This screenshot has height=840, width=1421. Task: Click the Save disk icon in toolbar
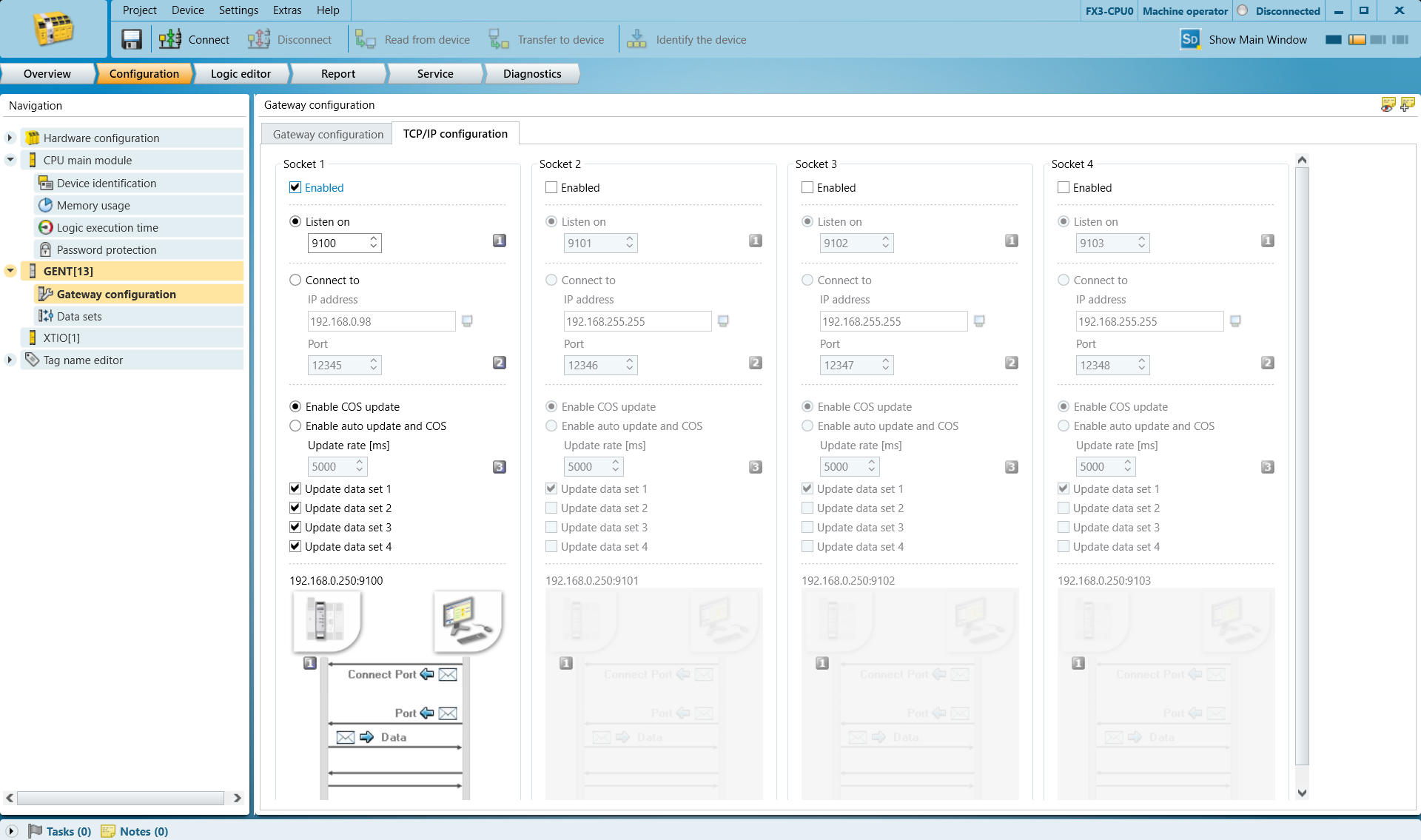pos(132,39)
